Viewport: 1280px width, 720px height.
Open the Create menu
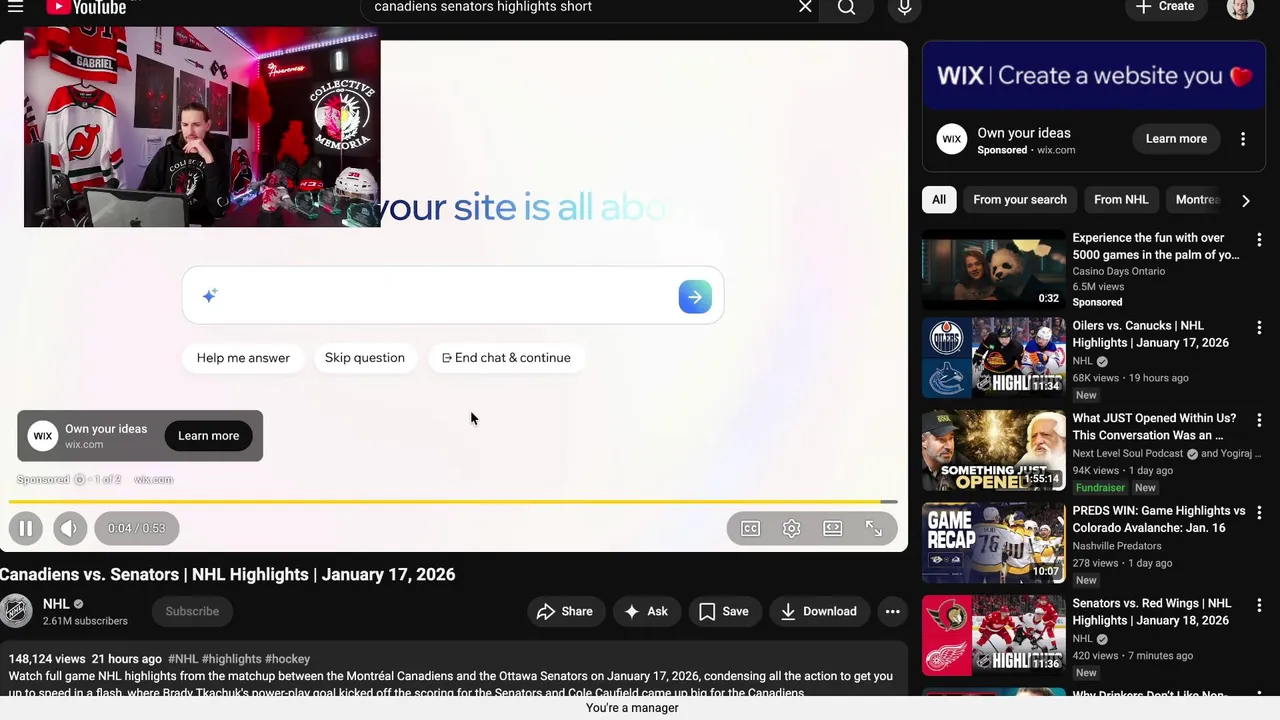[x=1165, y=7]
